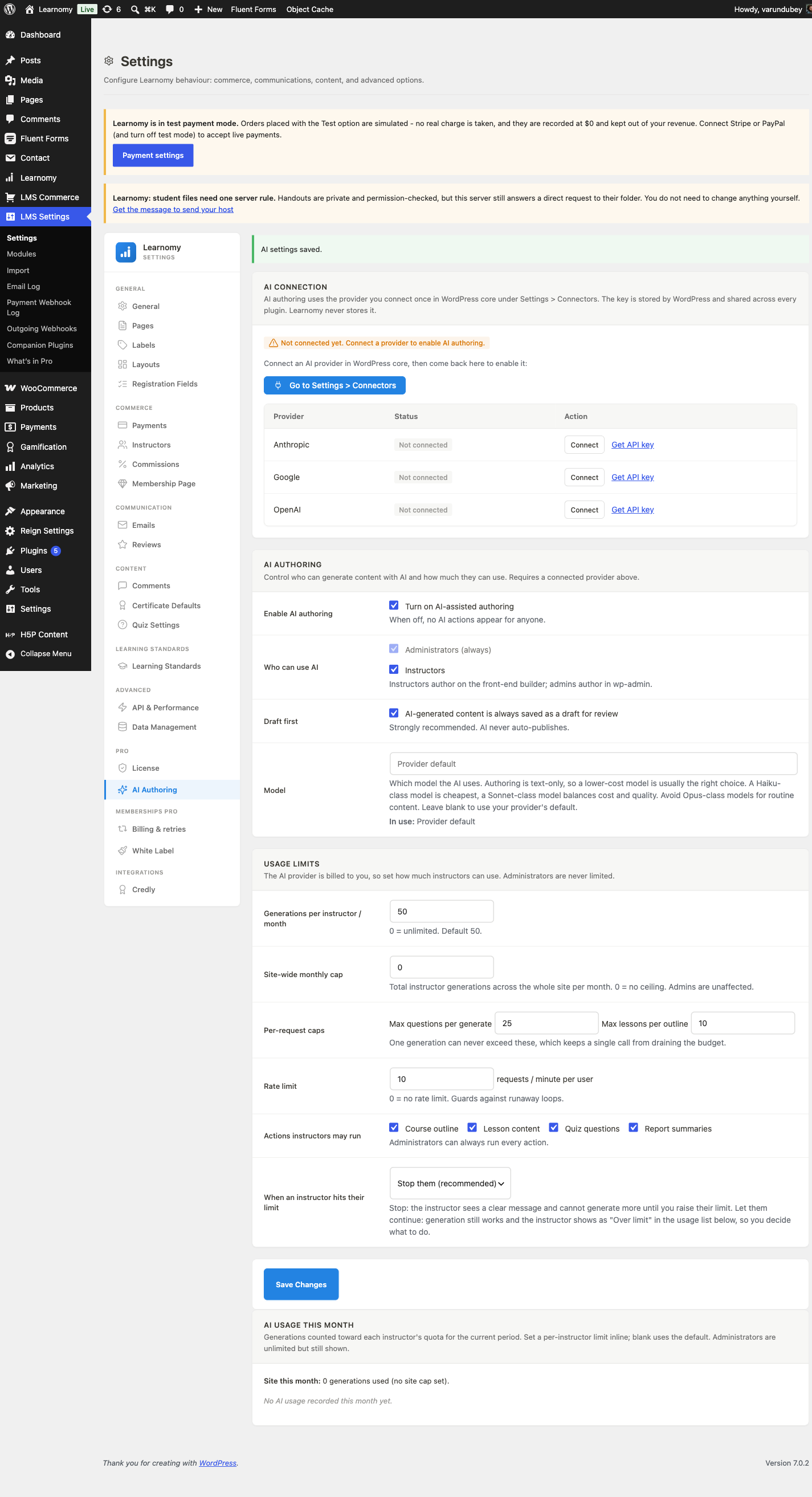Click the LMS Commerce cart icon
This screenshot has height=1497, width=812.
[10, 197]
